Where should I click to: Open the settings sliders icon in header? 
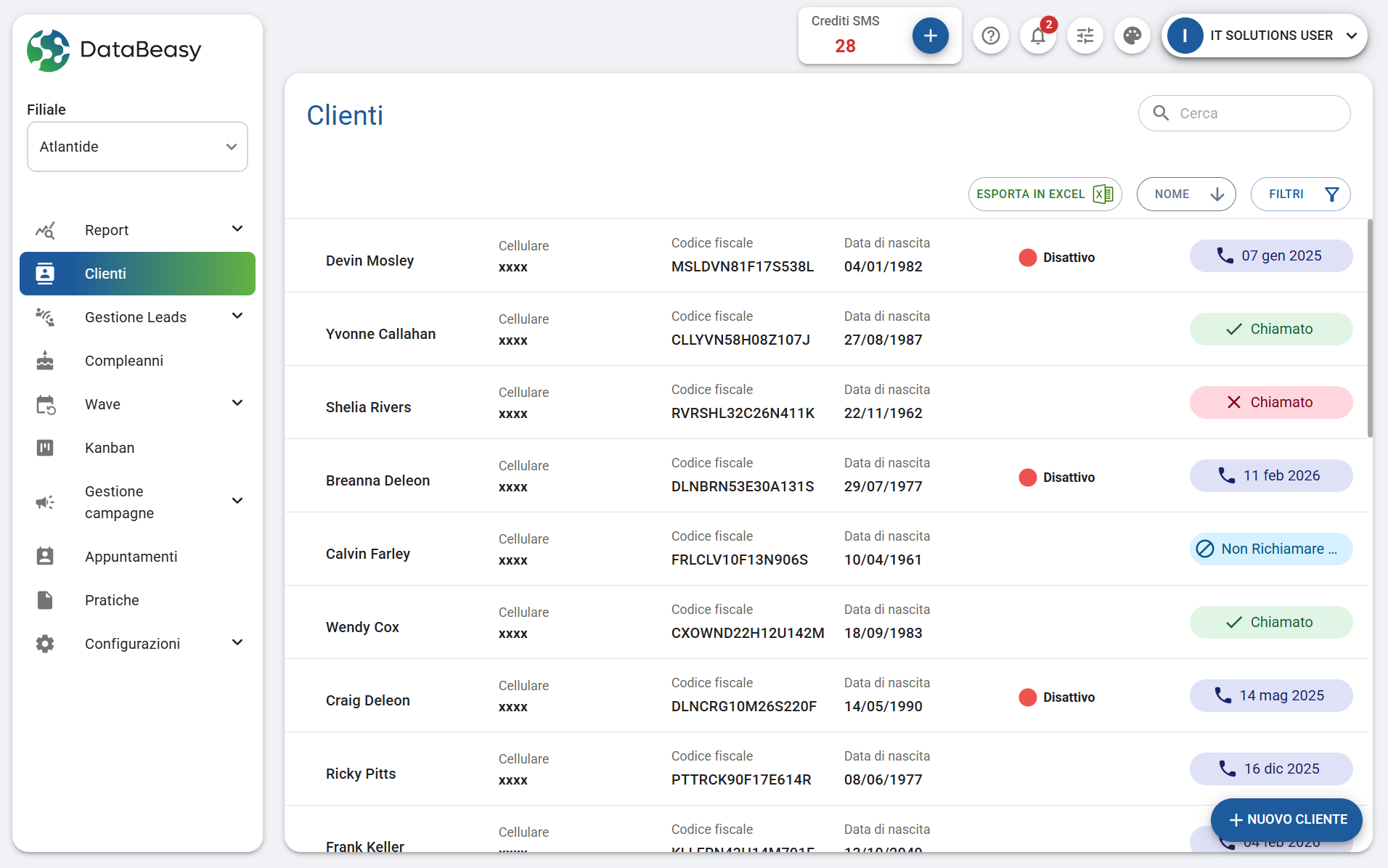coord(1085,36)
